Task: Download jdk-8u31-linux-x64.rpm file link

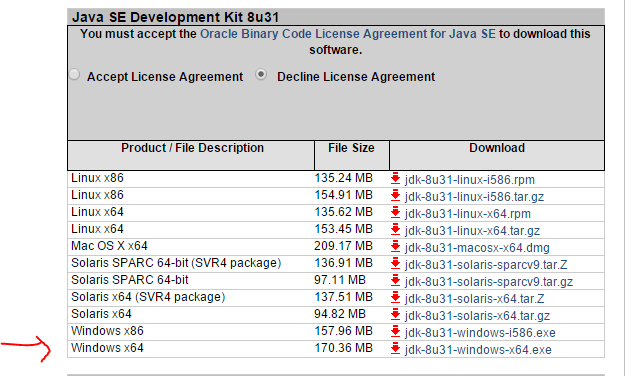Action: click(468, 214)
